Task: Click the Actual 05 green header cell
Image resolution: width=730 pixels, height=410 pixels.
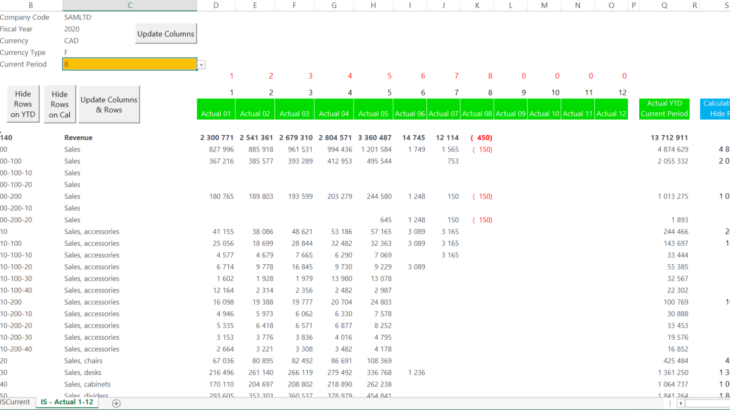Action: (373, 109)
